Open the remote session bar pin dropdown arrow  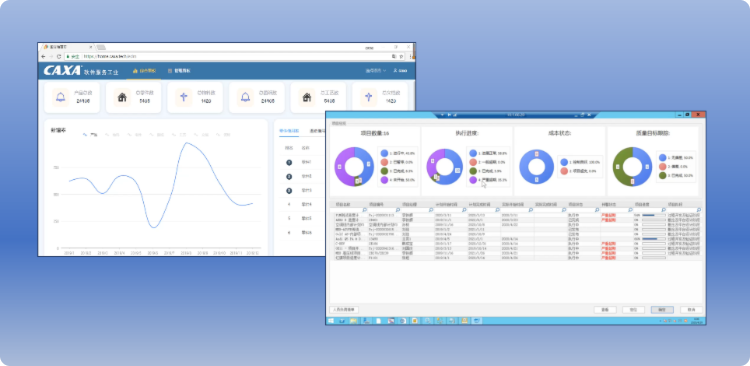(443, 115)
